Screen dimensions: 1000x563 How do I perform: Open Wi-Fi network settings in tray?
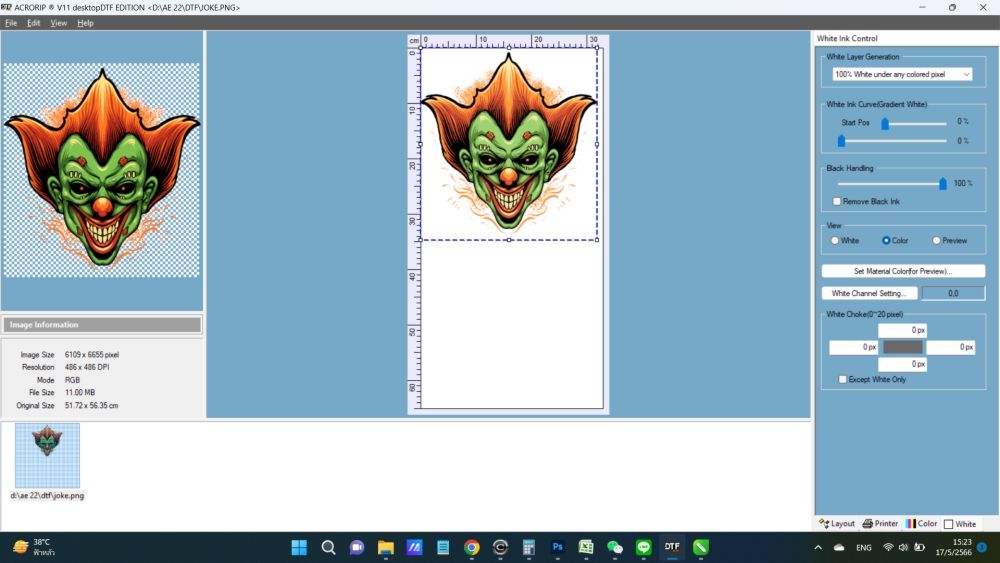[888, 547]
